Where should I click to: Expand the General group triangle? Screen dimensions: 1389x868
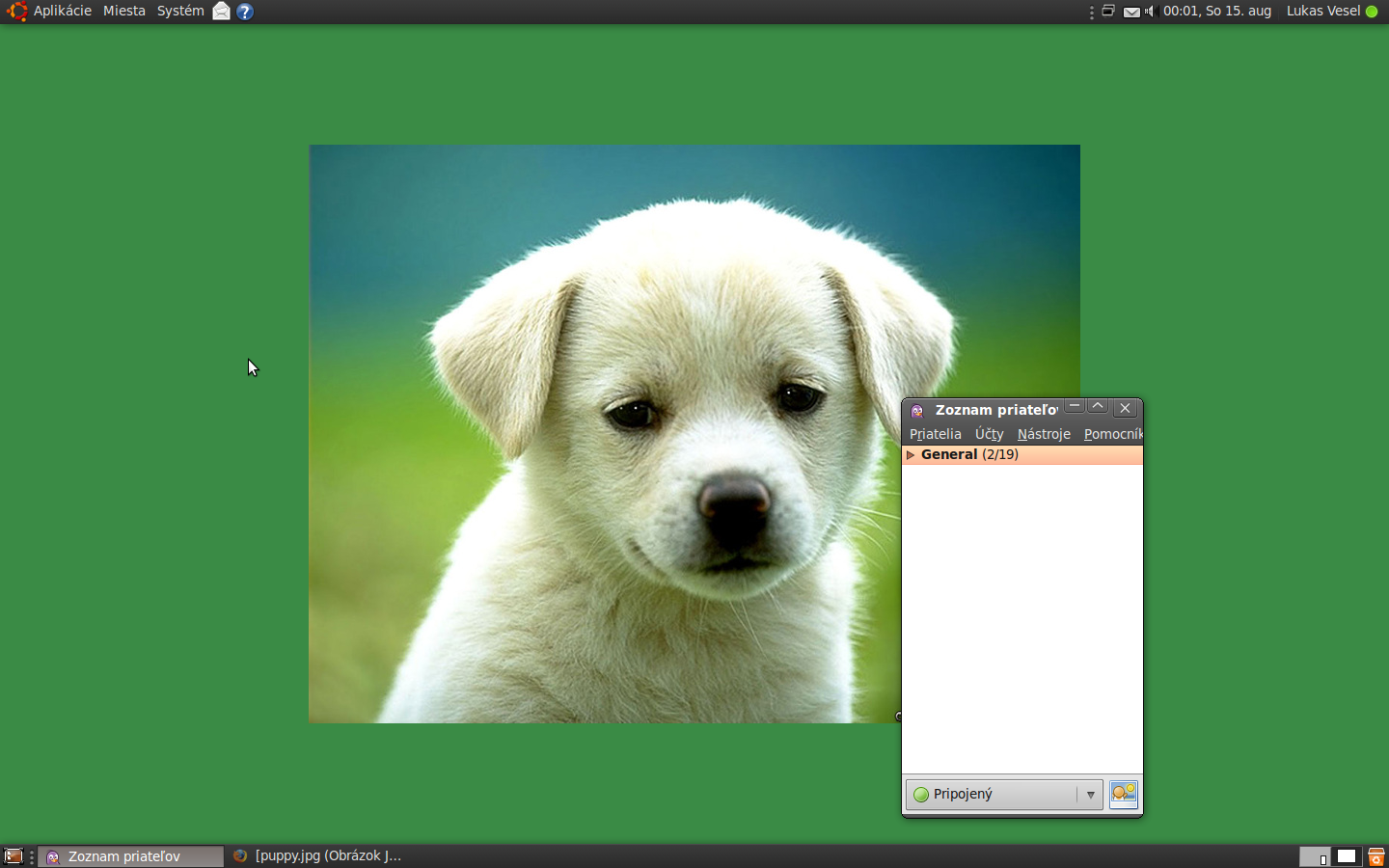tap(911, 454)
